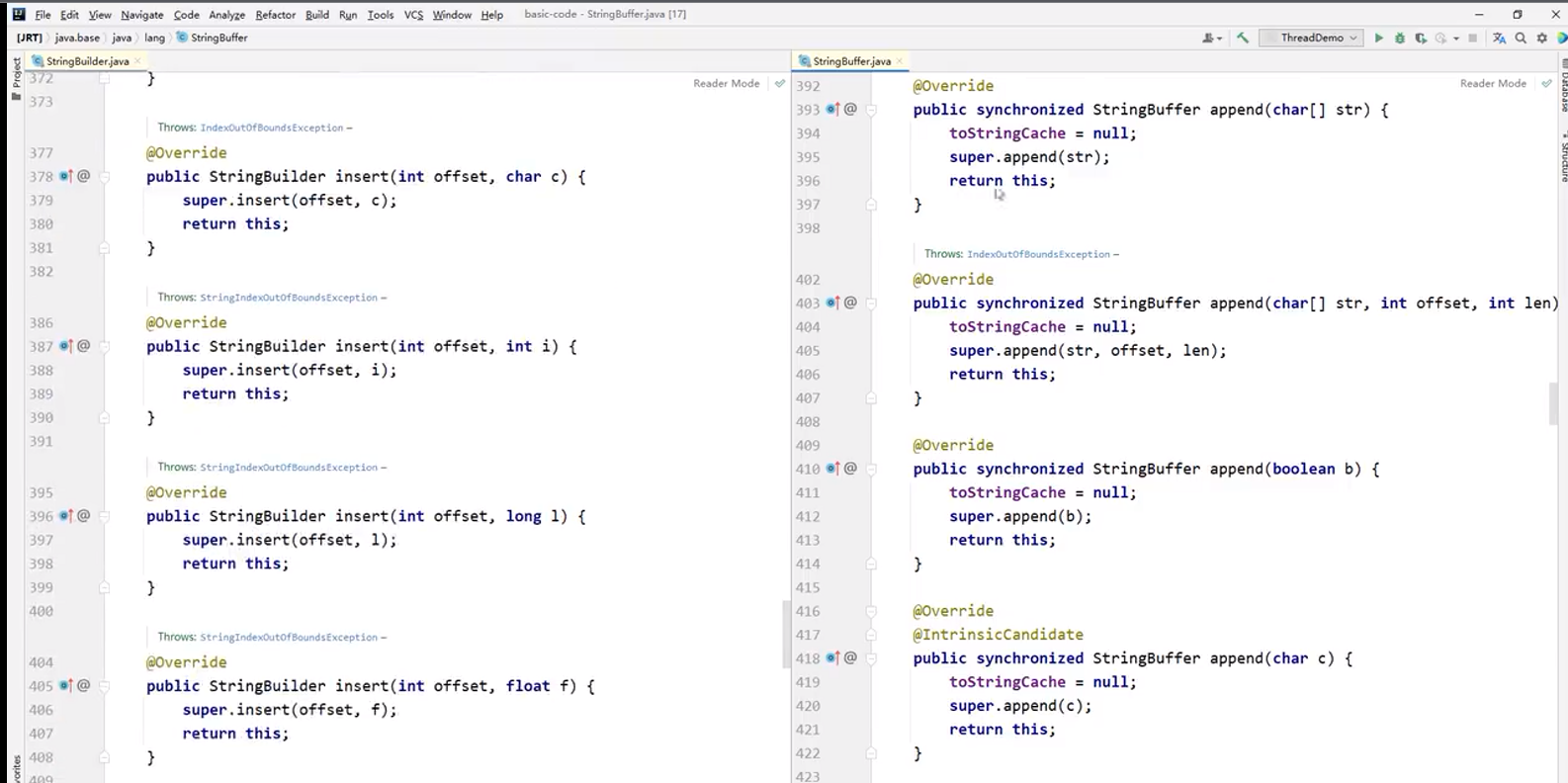Click override gutter icon at StringBuilder line 378
This screenshot has height=783, width=1568.
[x=65, y=176]
